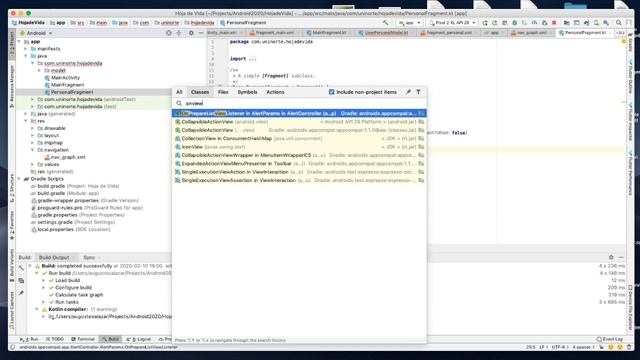Open the Event Log tool window
Image resolution: width=640 pixels, height=360 pixels.
point(610,339)
